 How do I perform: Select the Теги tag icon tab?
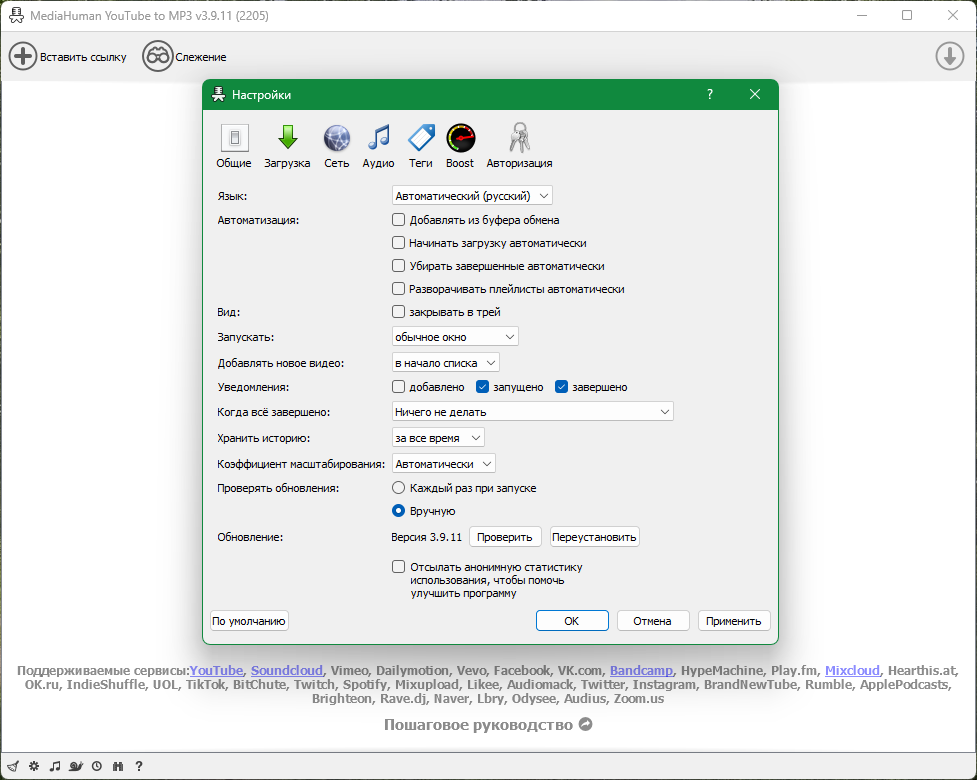pos(421,146)
